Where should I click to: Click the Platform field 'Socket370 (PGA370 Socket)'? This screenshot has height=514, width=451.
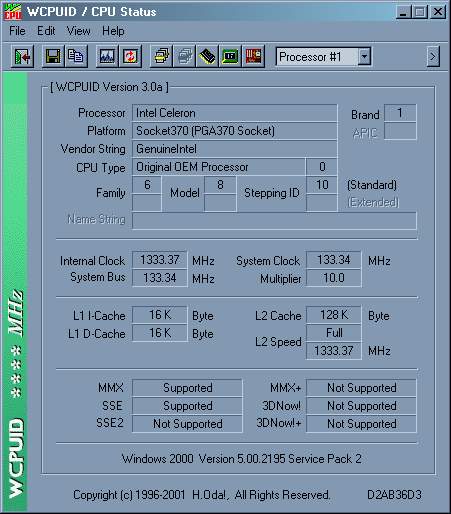coord(235,131)
